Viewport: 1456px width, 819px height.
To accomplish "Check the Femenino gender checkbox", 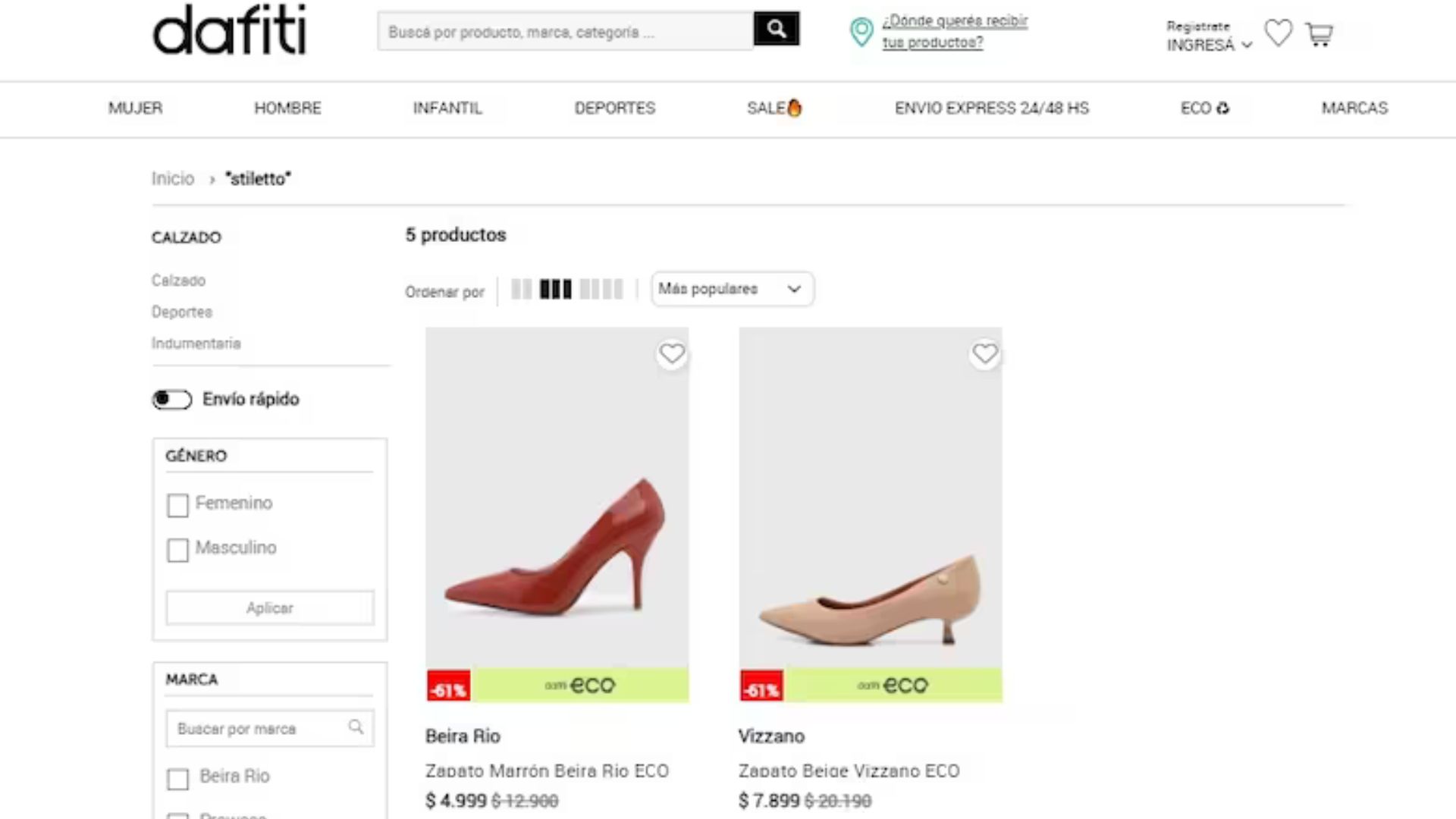I will 177,505.
